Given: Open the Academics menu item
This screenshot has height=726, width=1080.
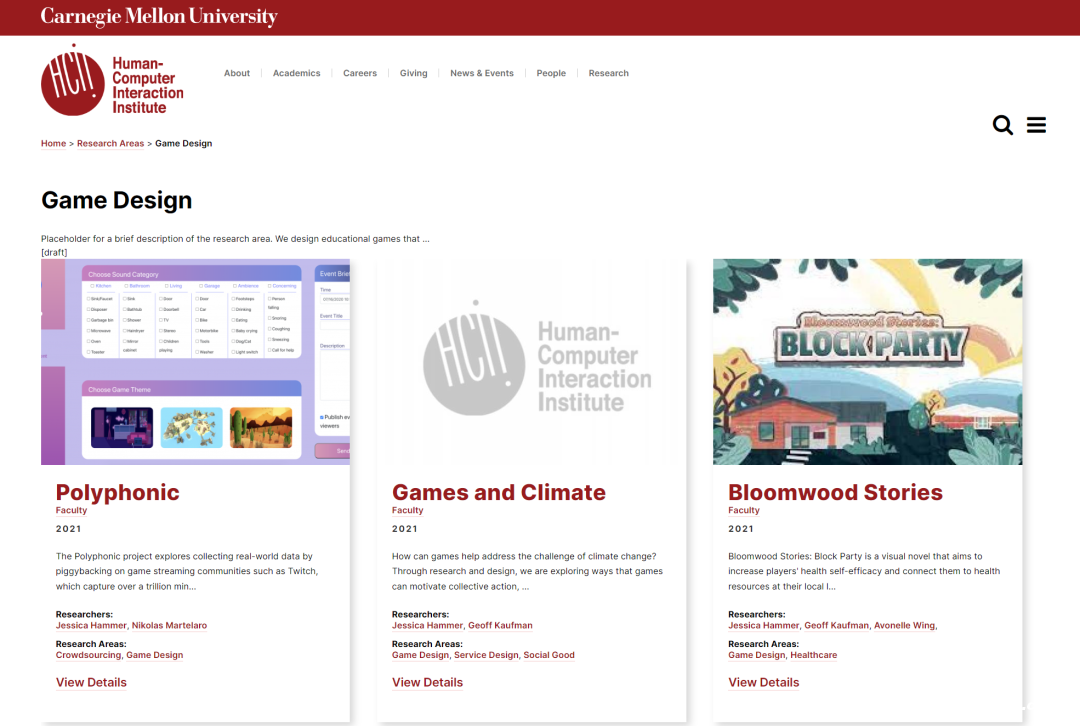Looking at the screenshot, I should 296,73.
